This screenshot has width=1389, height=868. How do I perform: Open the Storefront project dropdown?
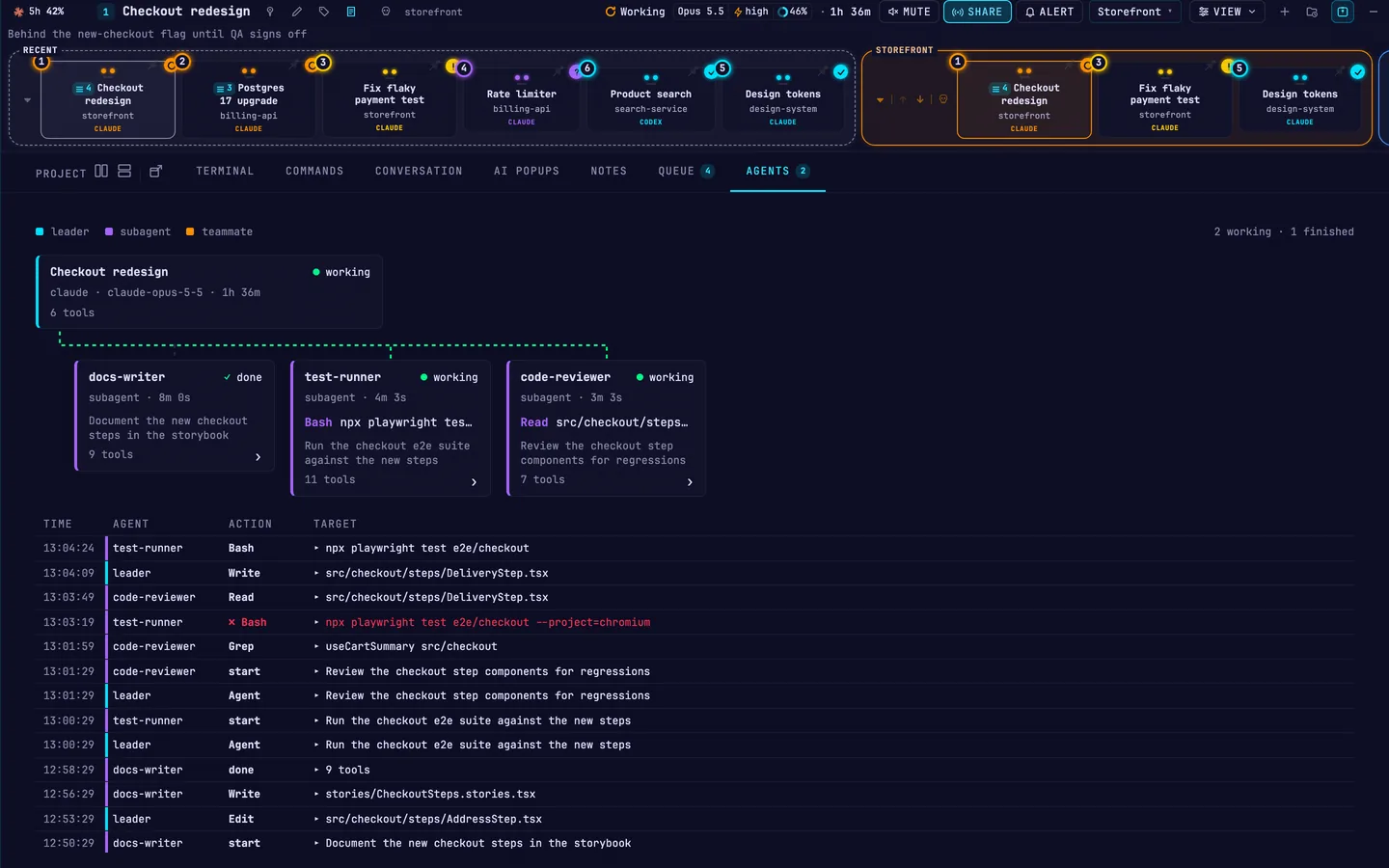(1135, 12)
